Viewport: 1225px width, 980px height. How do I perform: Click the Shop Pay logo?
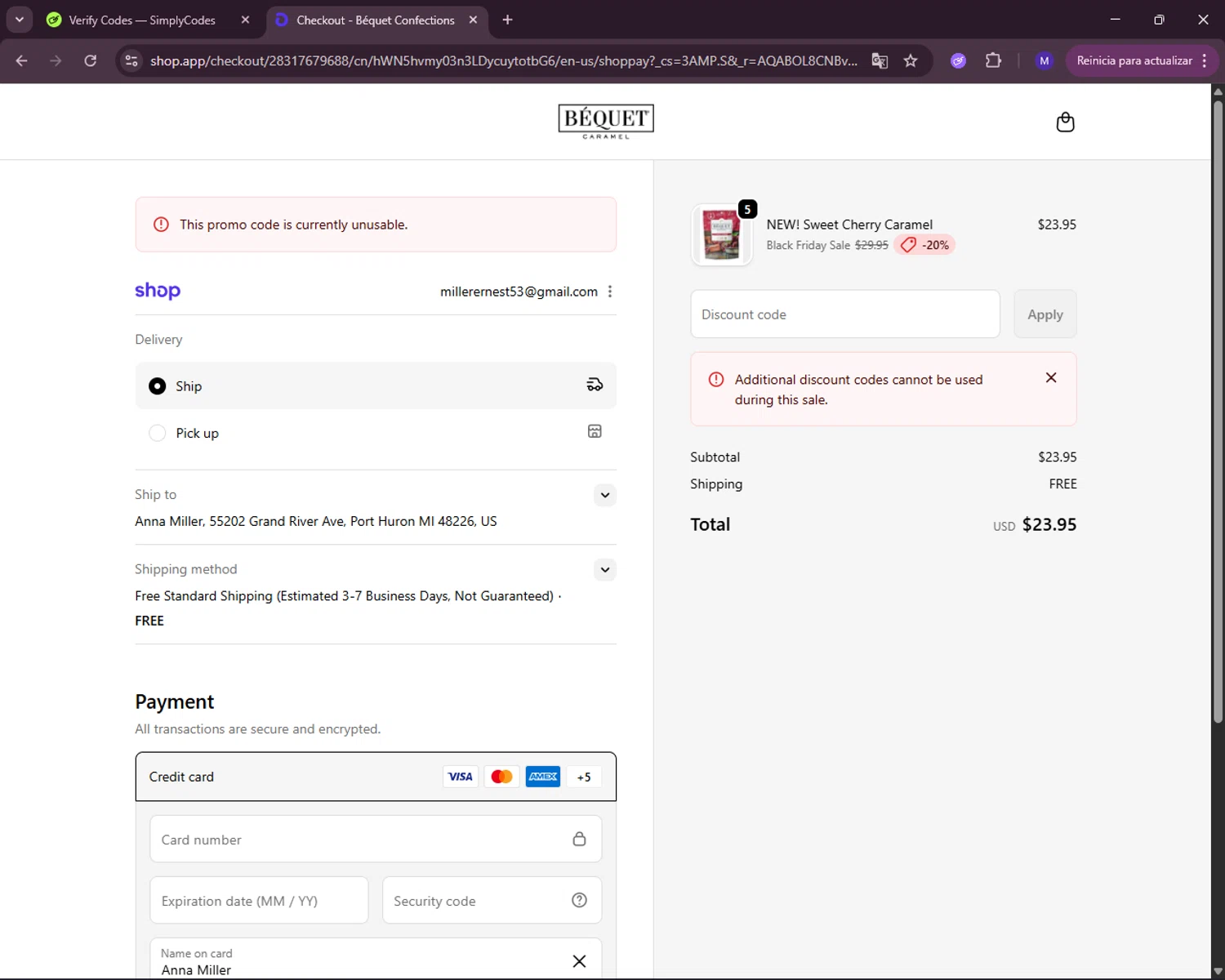(x=158, y=291)
